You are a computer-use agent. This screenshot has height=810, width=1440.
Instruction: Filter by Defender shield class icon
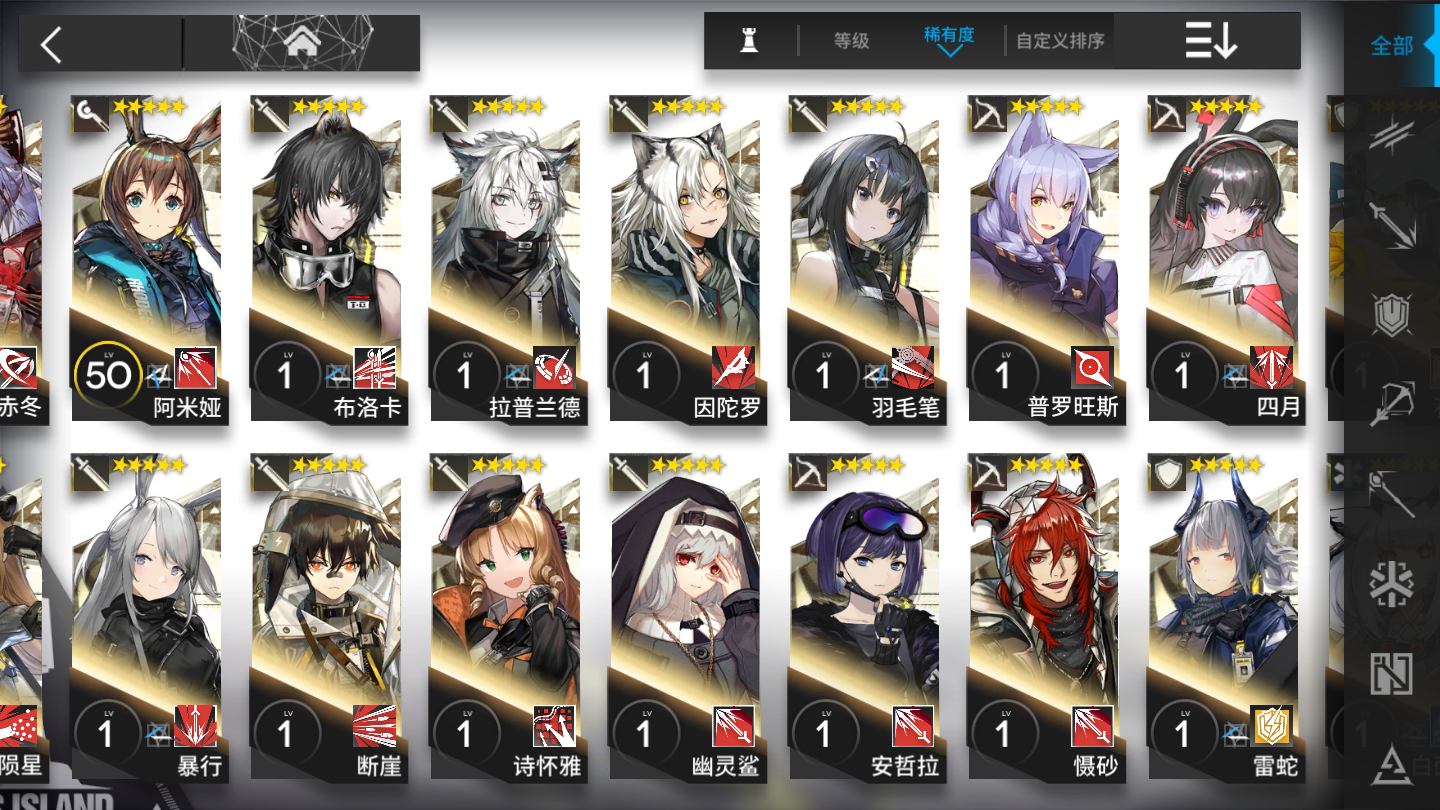[1391, 314]
